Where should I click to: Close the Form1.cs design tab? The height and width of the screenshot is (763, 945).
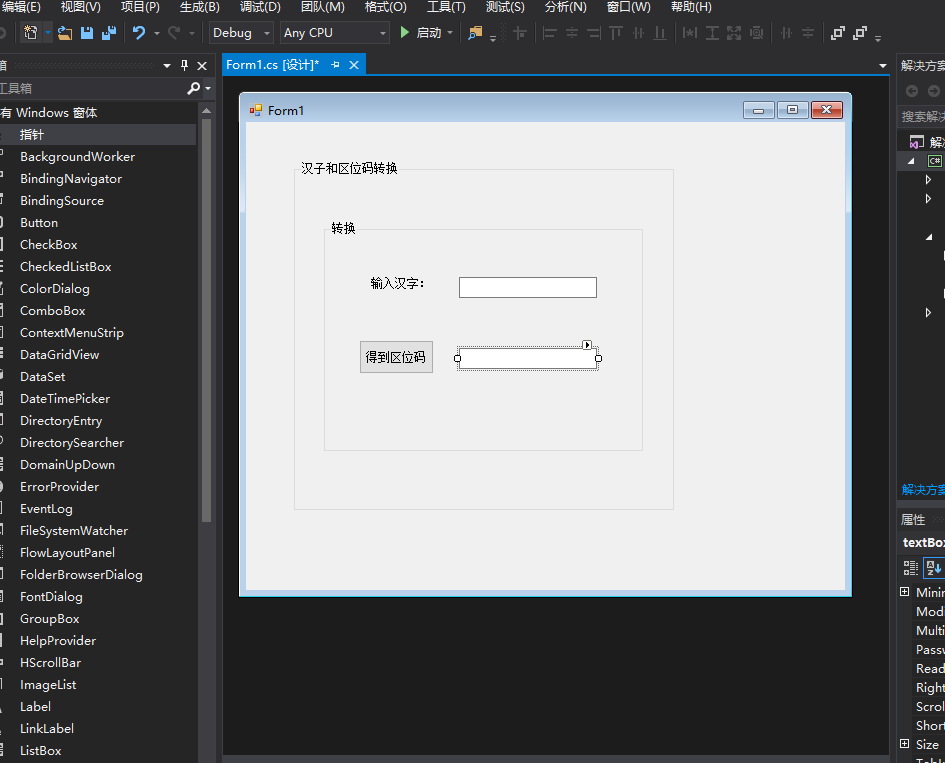pyautogui.click(x=354, y=64)
